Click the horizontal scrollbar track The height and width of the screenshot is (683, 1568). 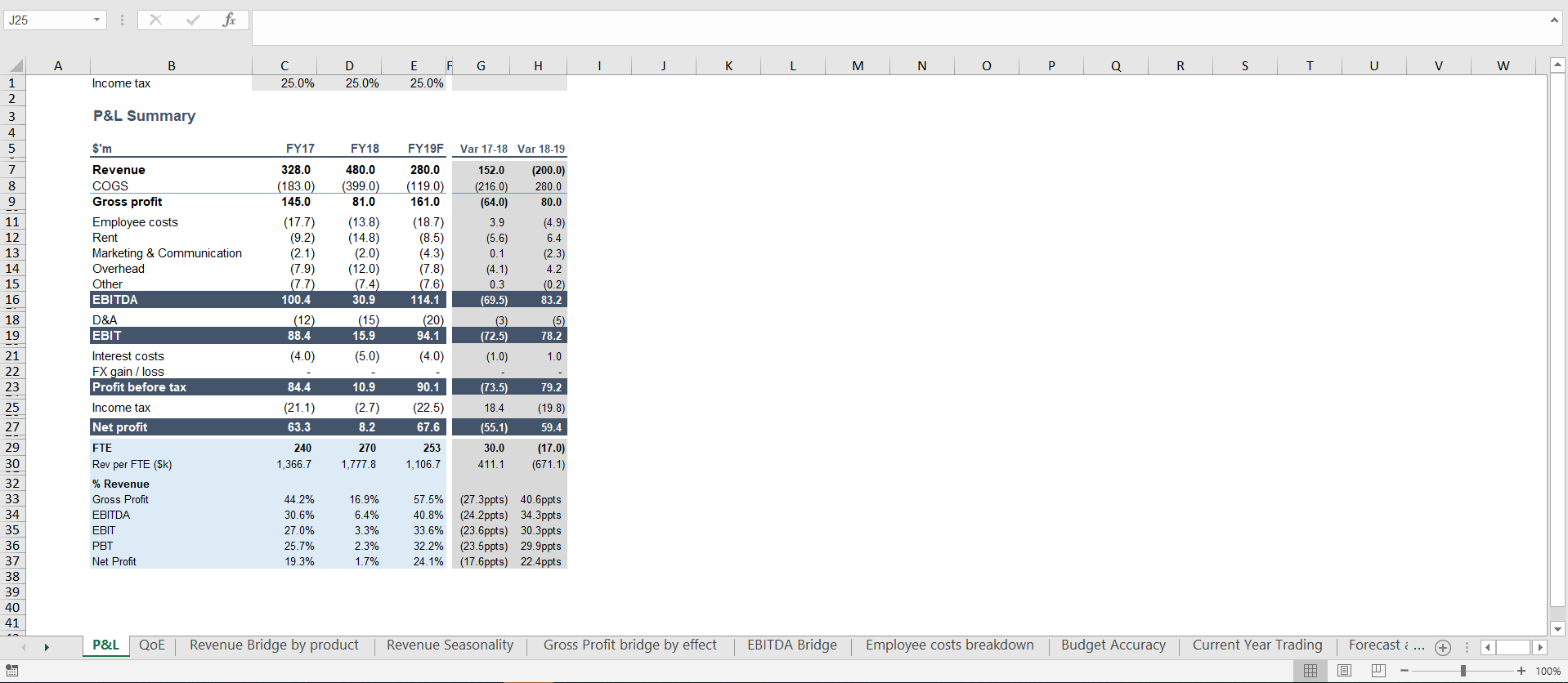[1513, 647]
